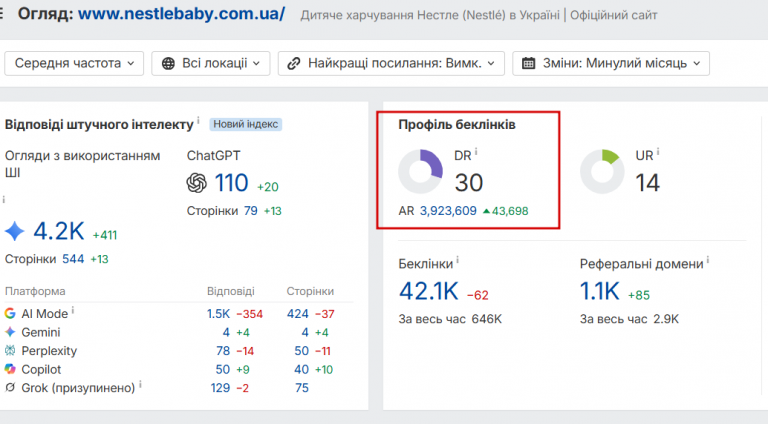Viewport: 768px width, 424px height.
Task: Click the info icon next to Беклінки
Action: click(x=457, y=260)
